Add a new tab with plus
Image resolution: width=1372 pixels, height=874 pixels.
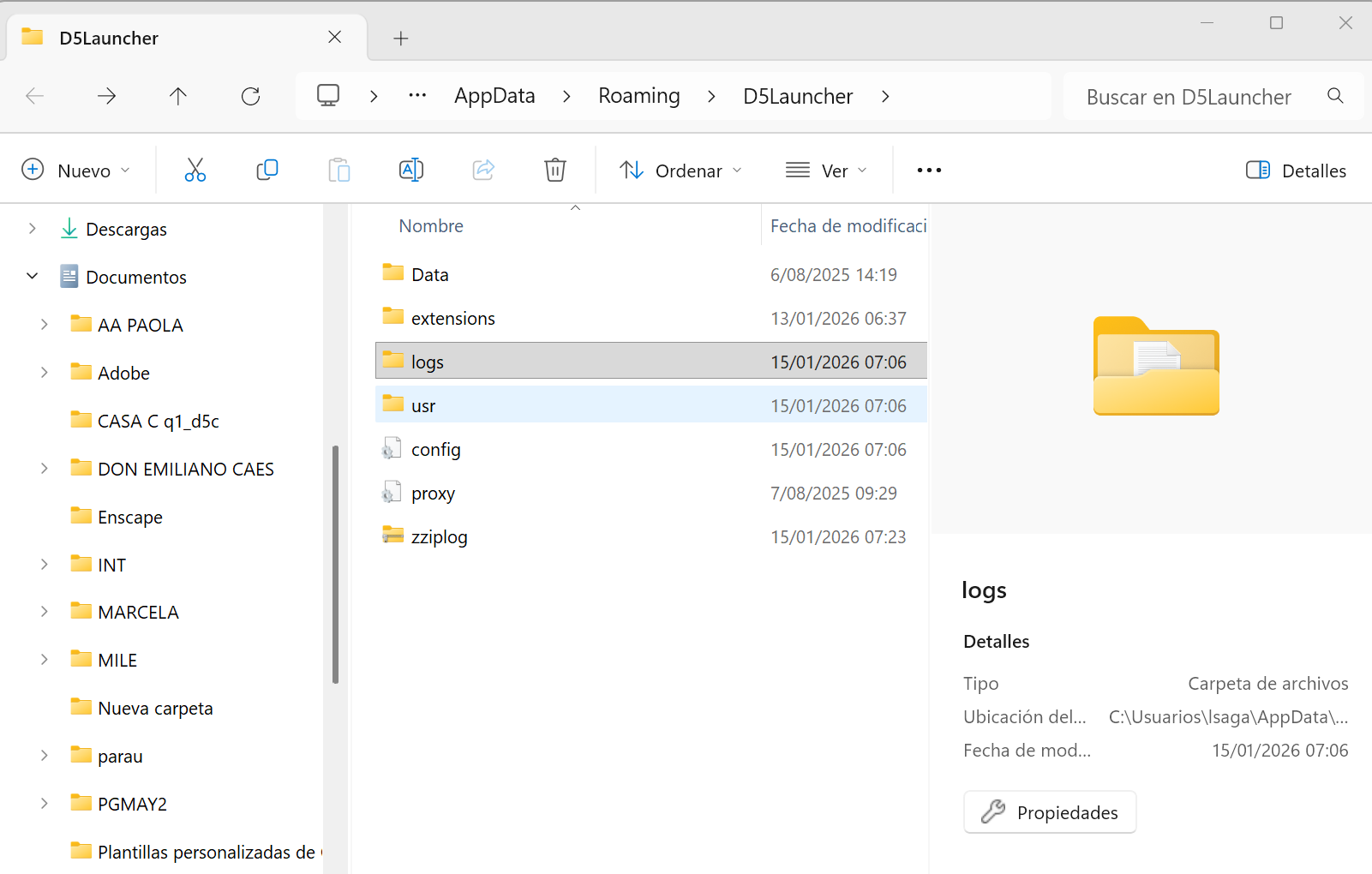tap(400, 39)
